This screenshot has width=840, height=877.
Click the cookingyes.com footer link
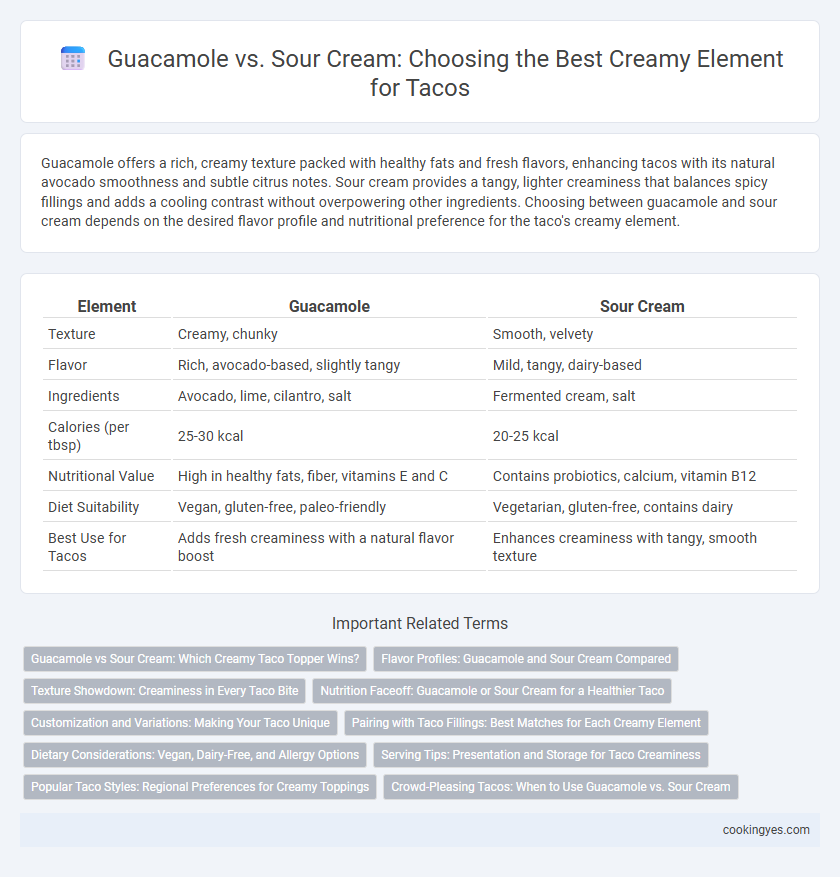pyautogui.click(x=766, y=830)
